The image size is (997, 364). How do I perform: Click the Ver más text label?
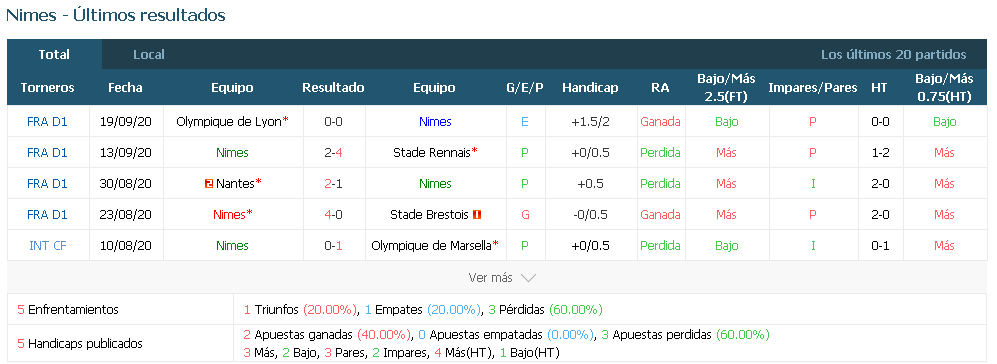[490, 278]
